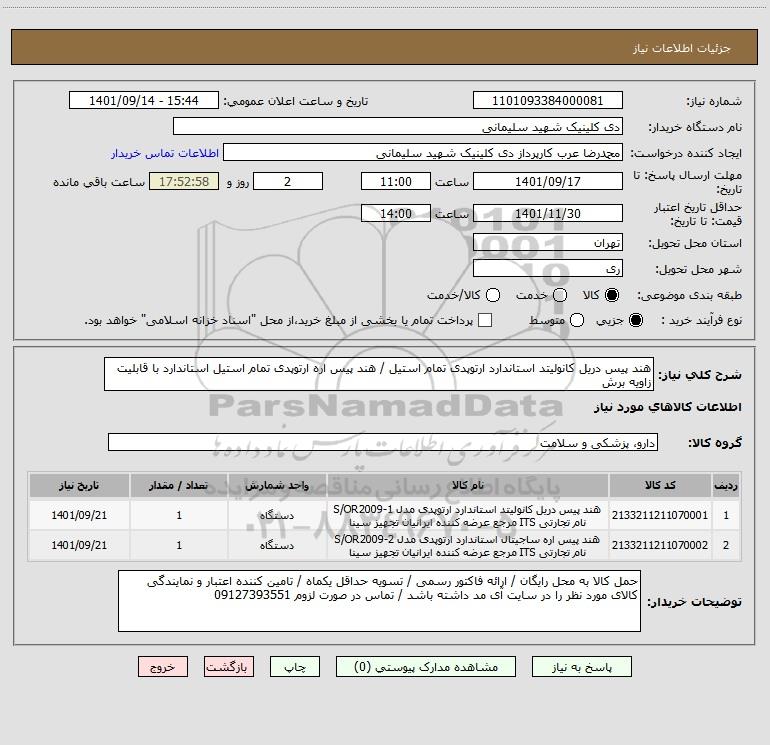The image size is (770, 745).
Task: Click the پاسخ به نیاز button
Action: coord(582,667)
